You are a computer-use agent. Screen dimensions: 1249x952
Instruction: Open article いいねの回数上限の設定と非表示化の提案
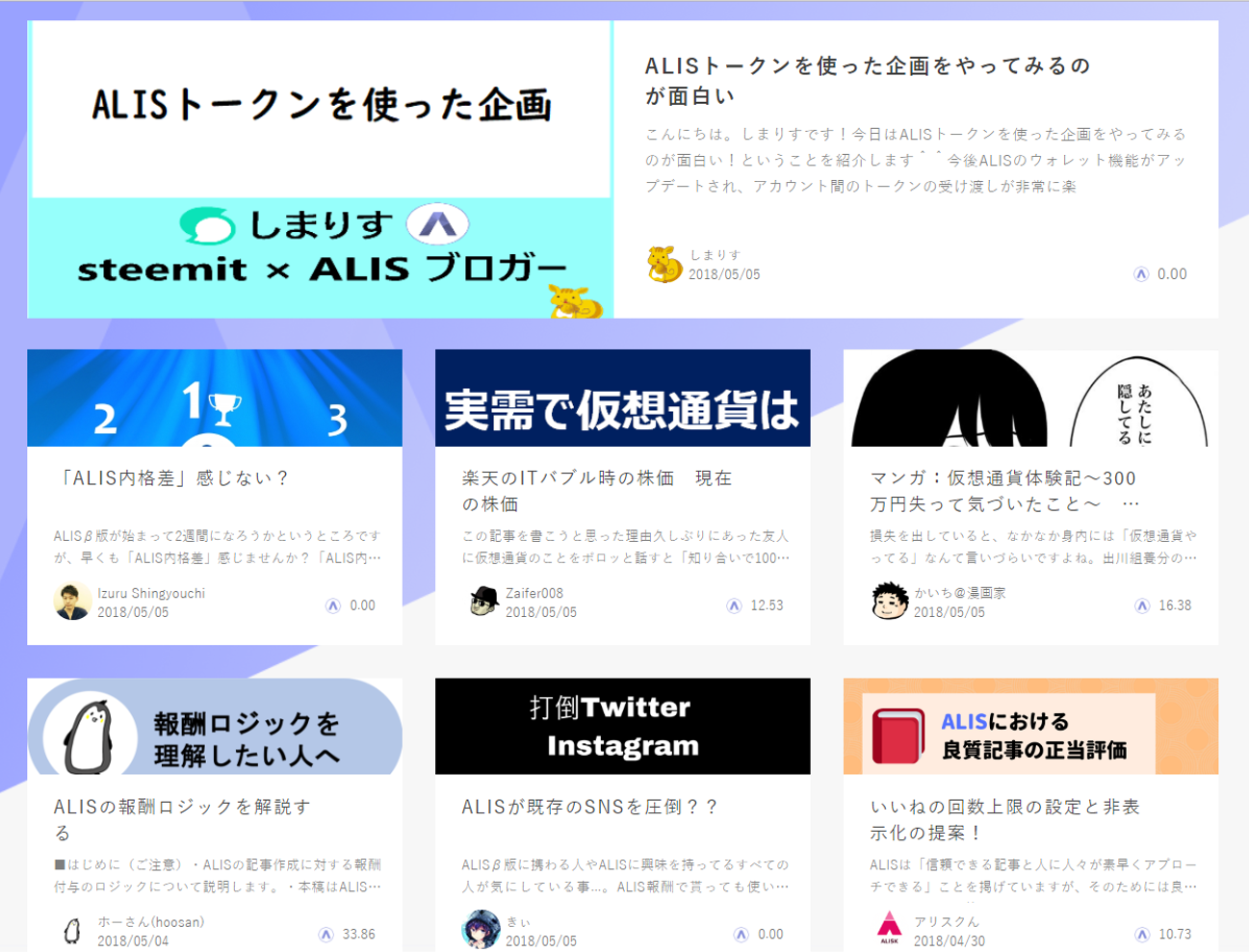click(1005, 819)
